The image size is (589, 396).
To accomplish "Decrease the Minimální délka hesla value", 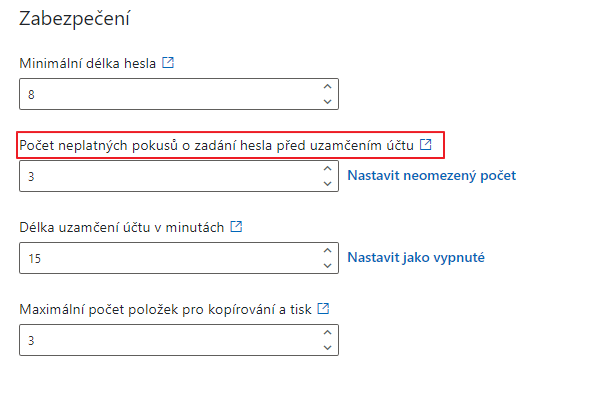I will tap(328, 101).
